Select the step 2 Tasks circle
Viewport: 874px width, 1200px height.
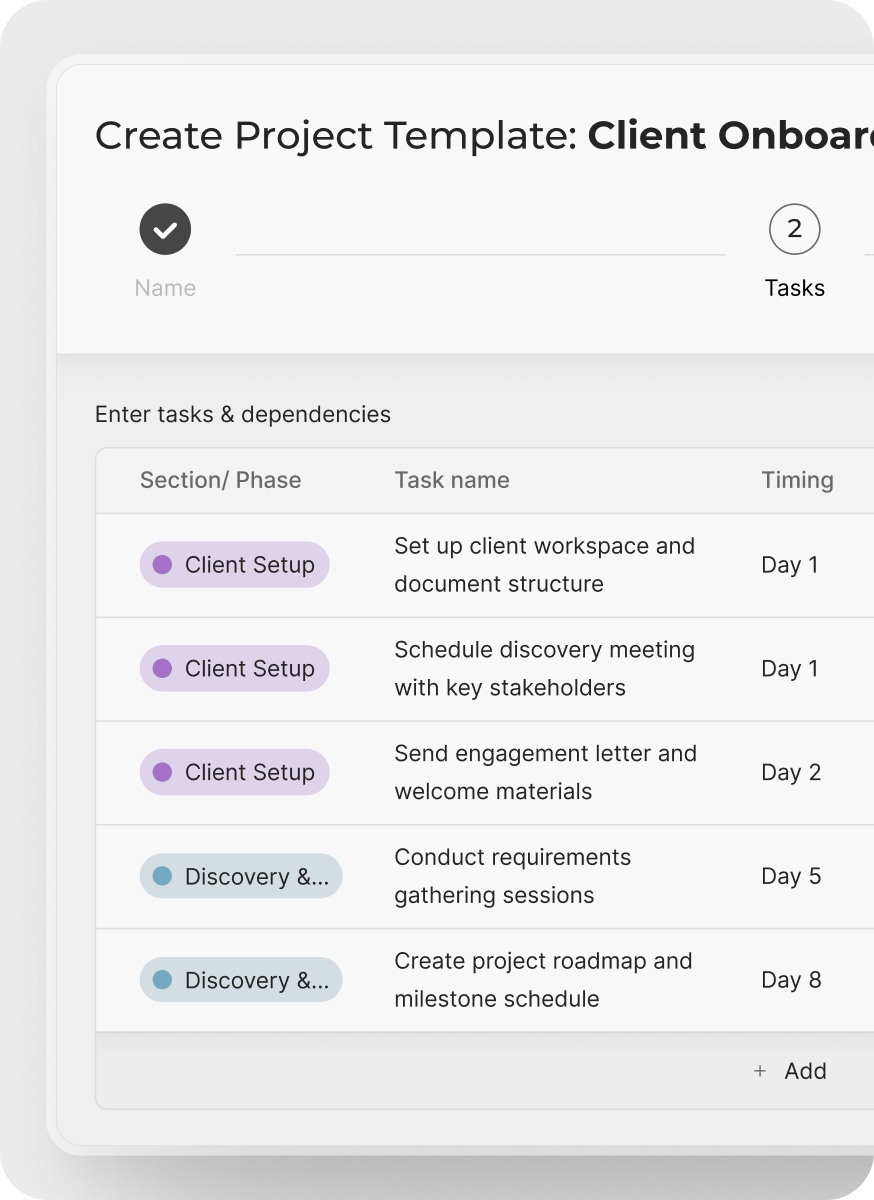795,230
